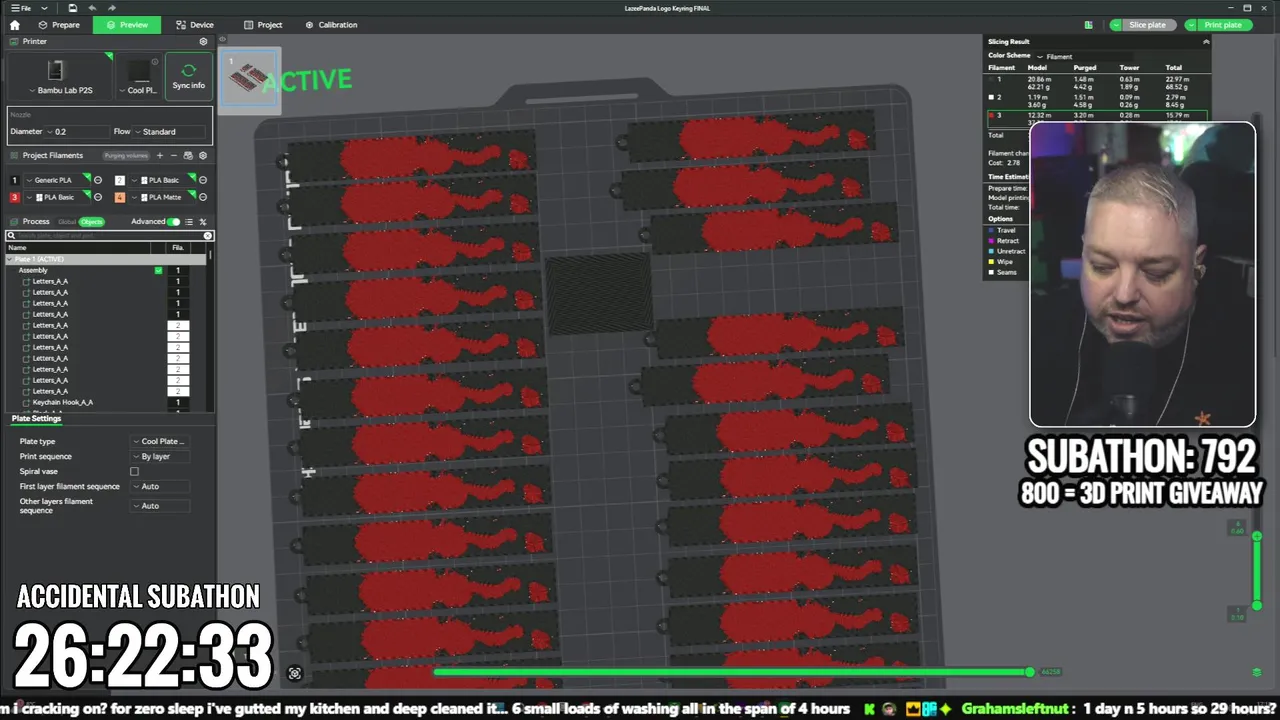Screen dimensions: 1280x720
Task: Switch process scope to Global
Action: click(x=67, y=222)
